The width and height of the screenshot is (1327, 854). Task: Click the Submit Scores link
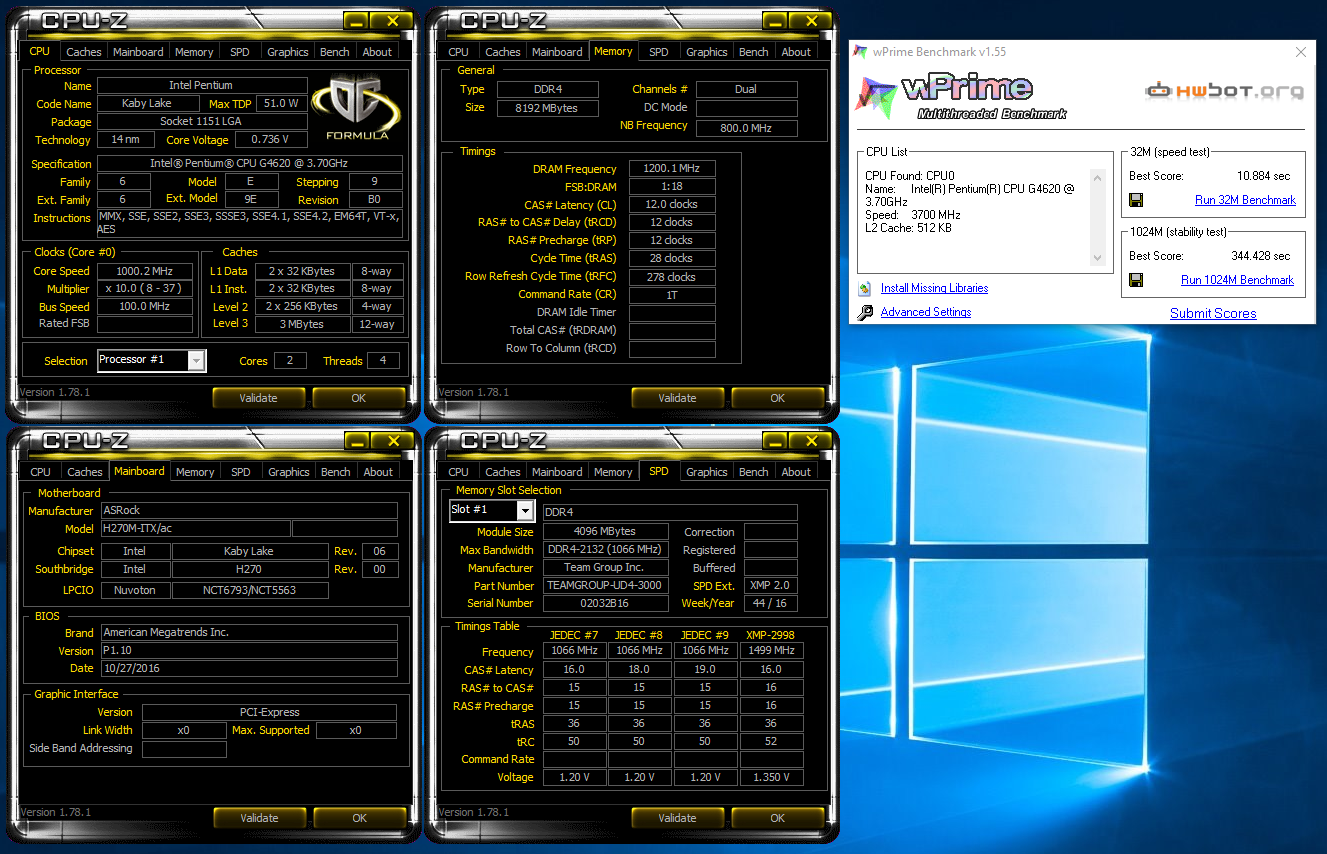pyautogui.click(x=1213, y=313)
